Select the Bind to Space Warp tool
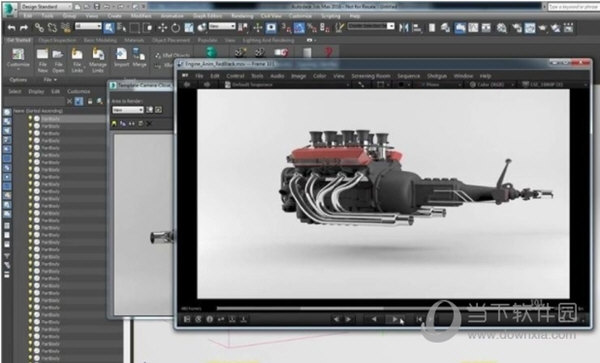 pos(66,28)
